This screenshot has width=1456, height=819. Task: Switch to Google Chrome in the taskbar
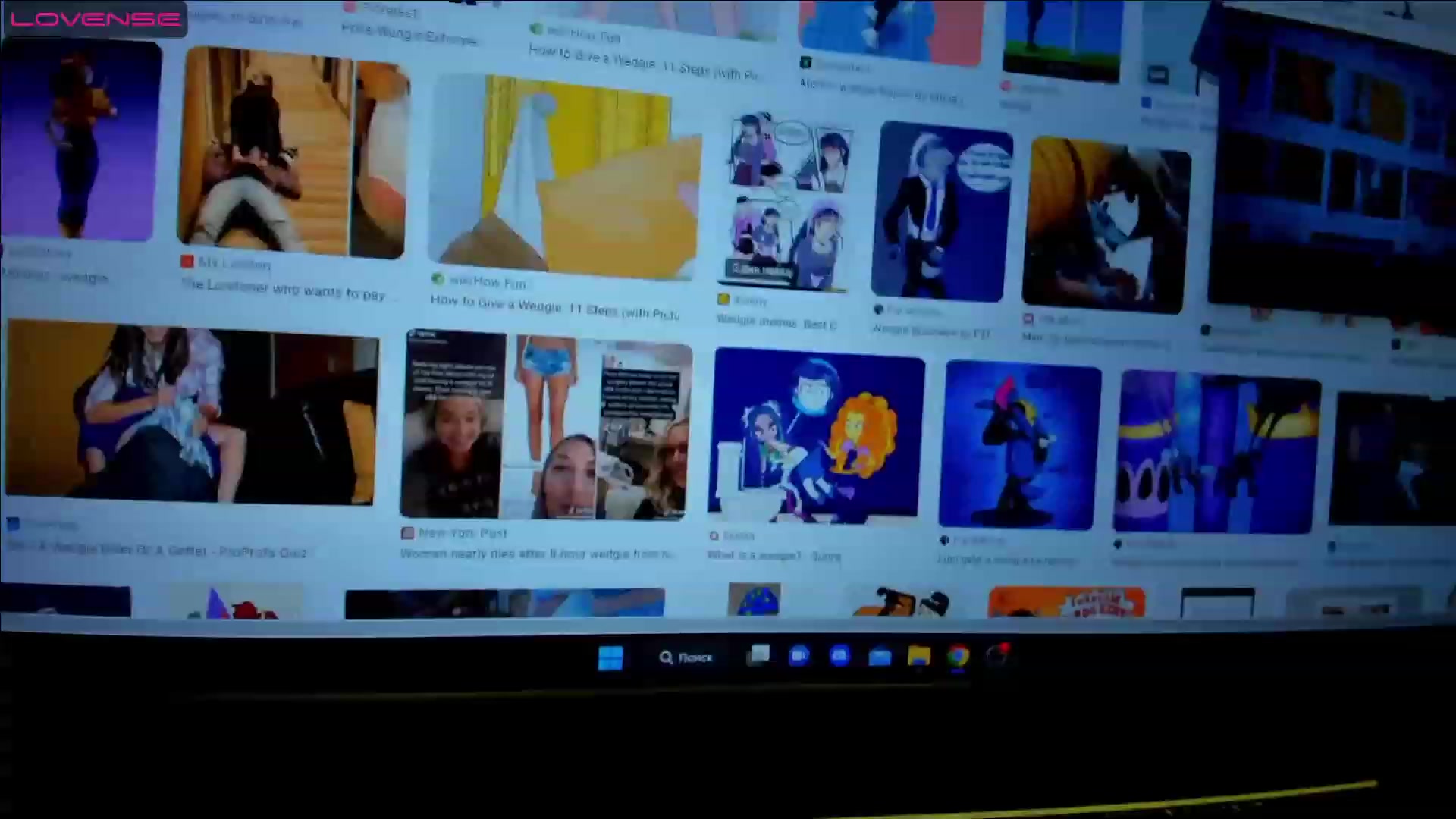tap(958, 656)
